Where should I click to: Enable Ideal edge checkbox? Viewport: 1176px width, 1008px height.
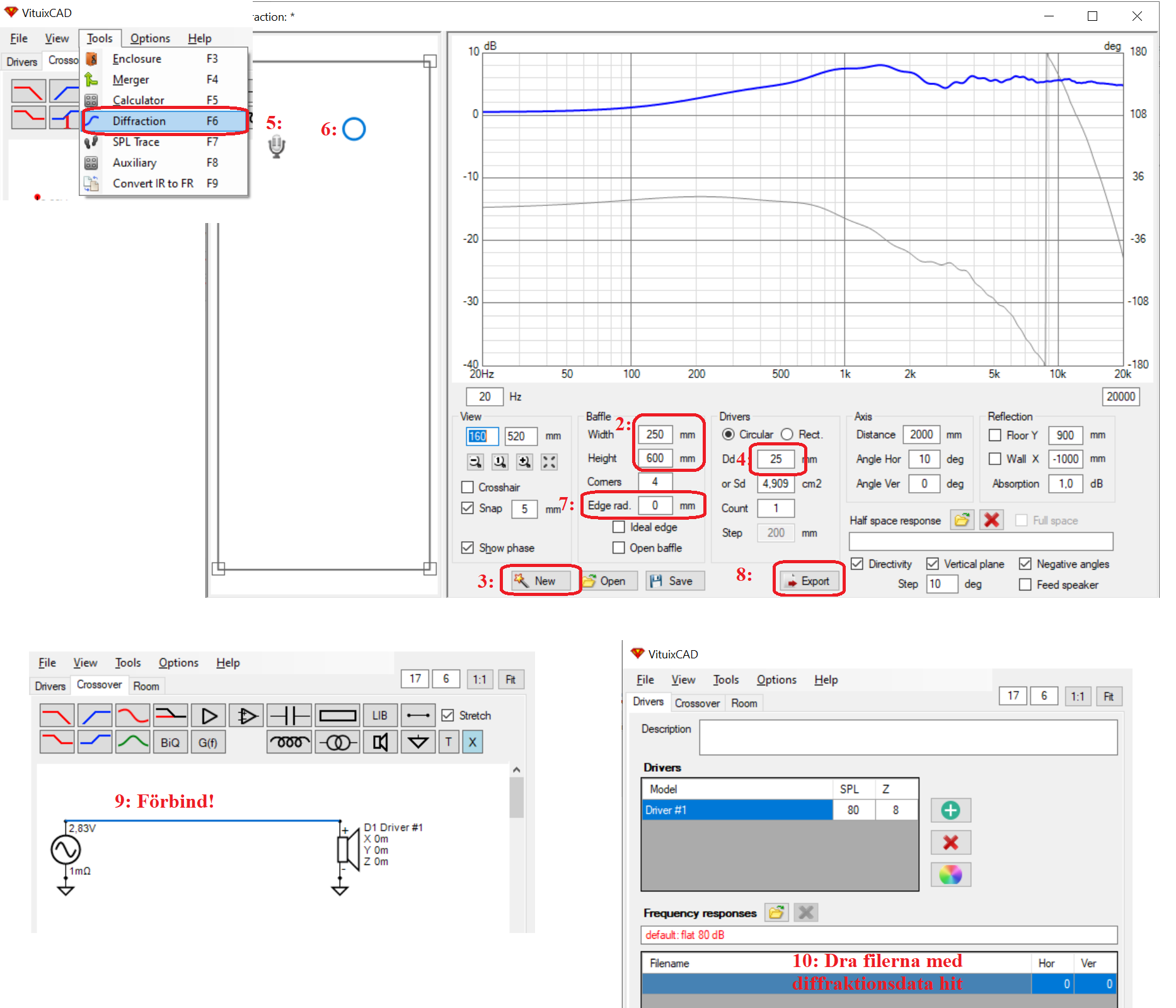[x=619, y=527]
